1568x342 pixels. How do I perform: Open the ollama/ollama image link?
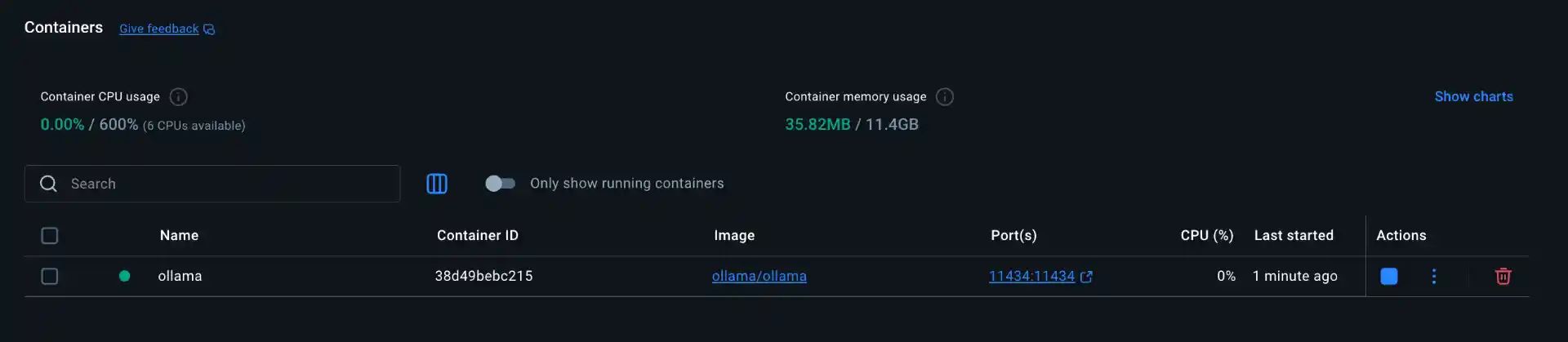click(x=759, y=276)
